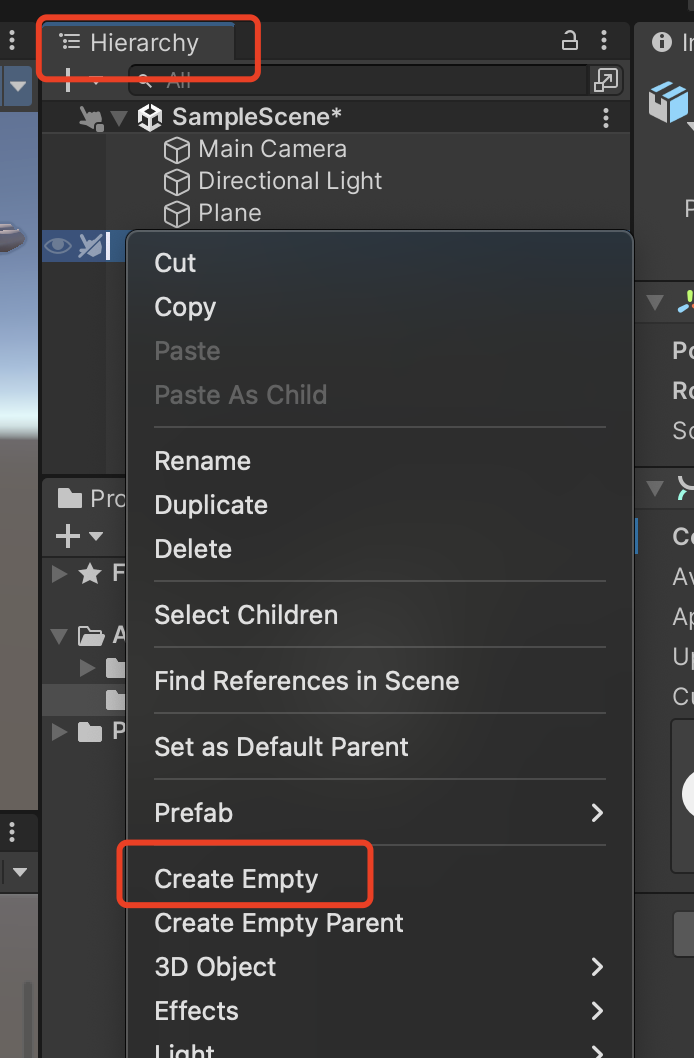The width and height of the screenshot is (694, 1058).
Task: Click the Plane GameObject icon
Action: (x=177, y=213)
